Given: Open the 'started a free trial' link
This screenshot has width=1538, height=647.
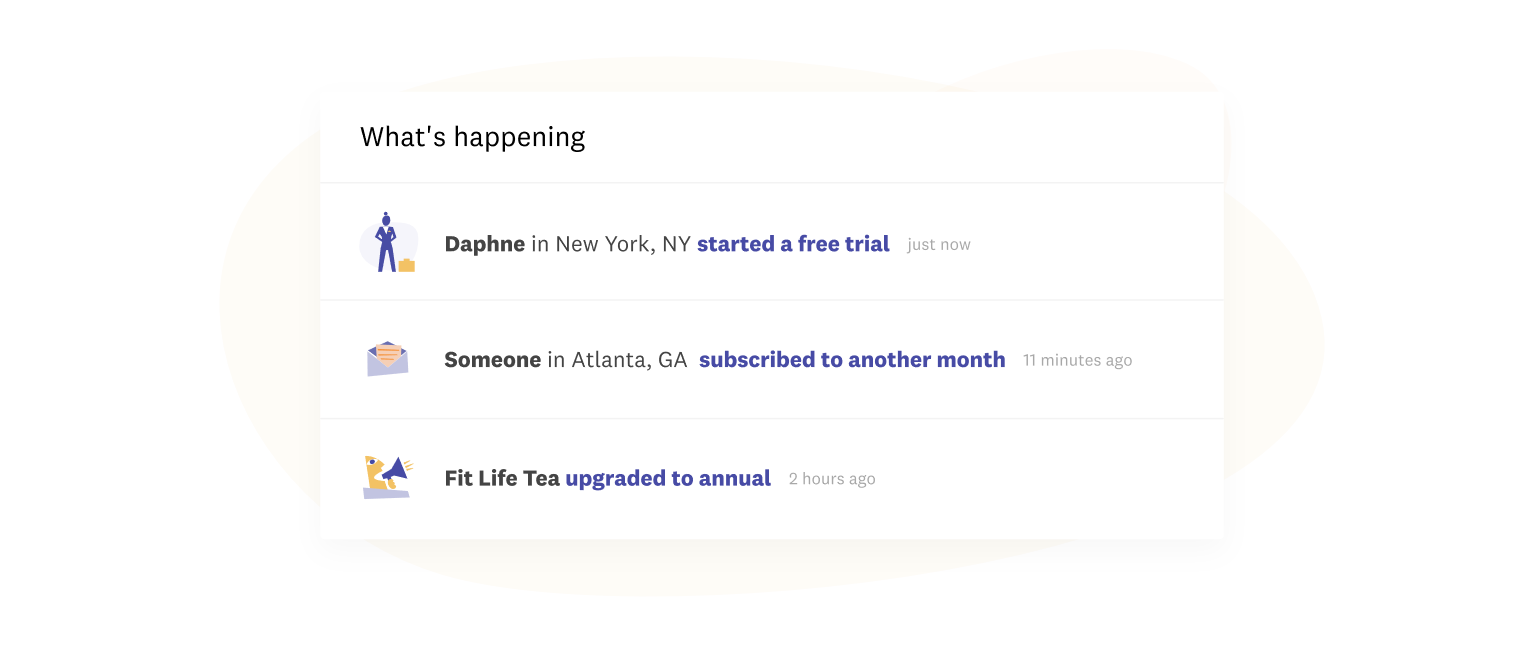Looking at the screenshot, I should [x=793, y=244].
